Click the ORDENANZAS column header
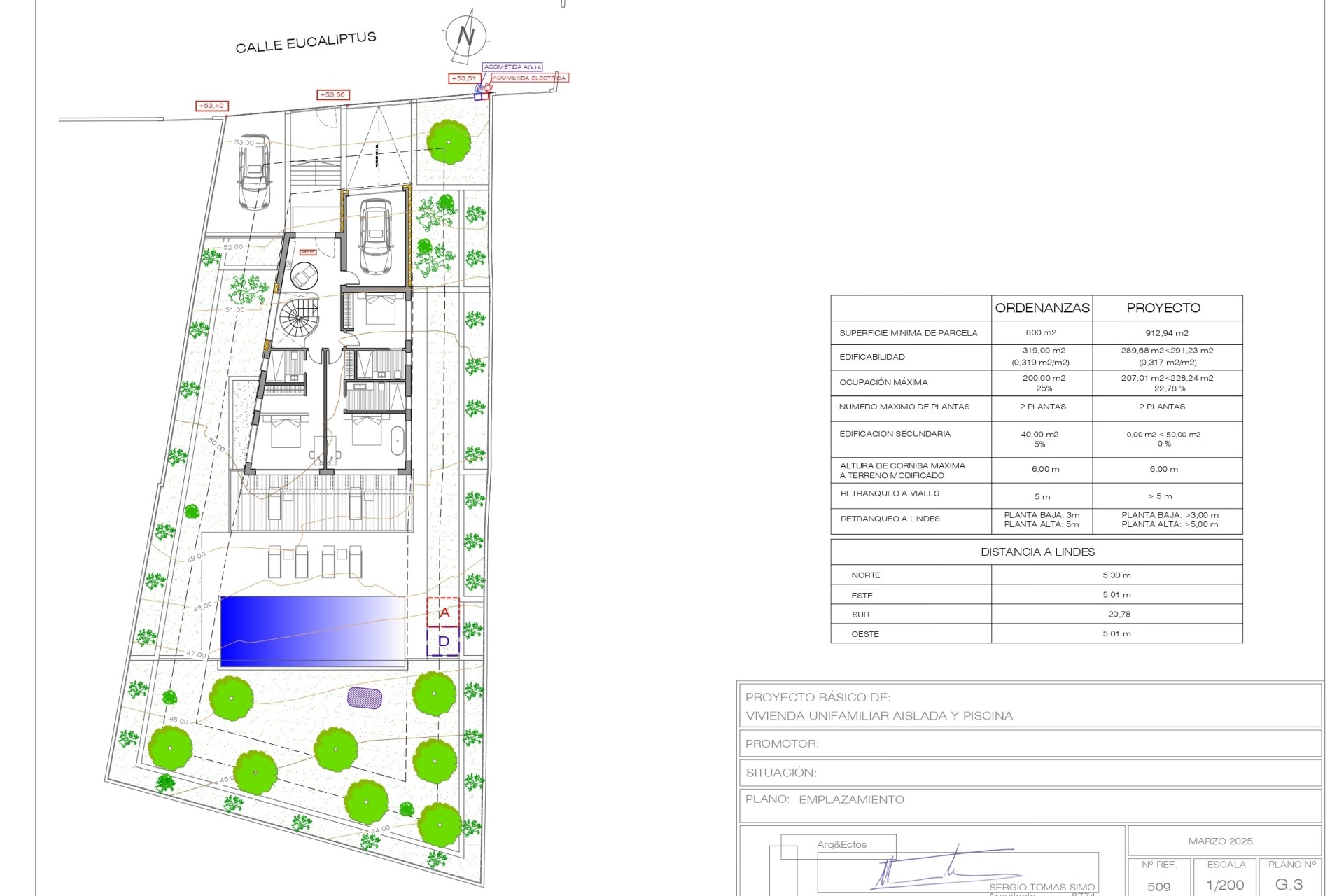Screen dimensions: 1344x896 1042,308
